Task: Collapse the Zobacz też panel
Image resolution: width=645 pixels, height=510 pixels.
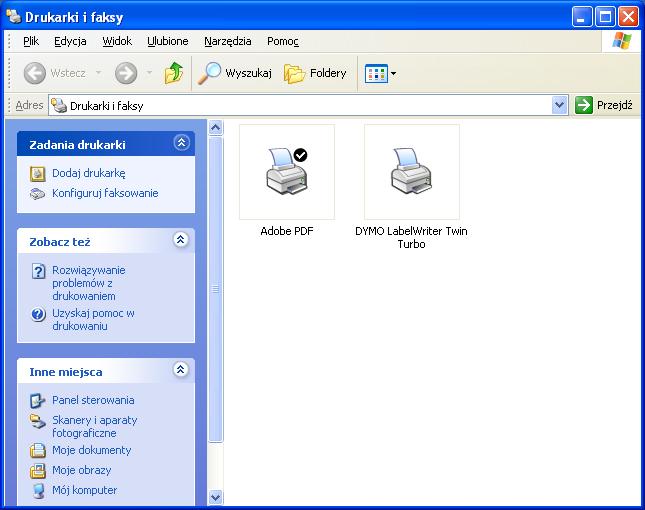Action: point(181,240)
